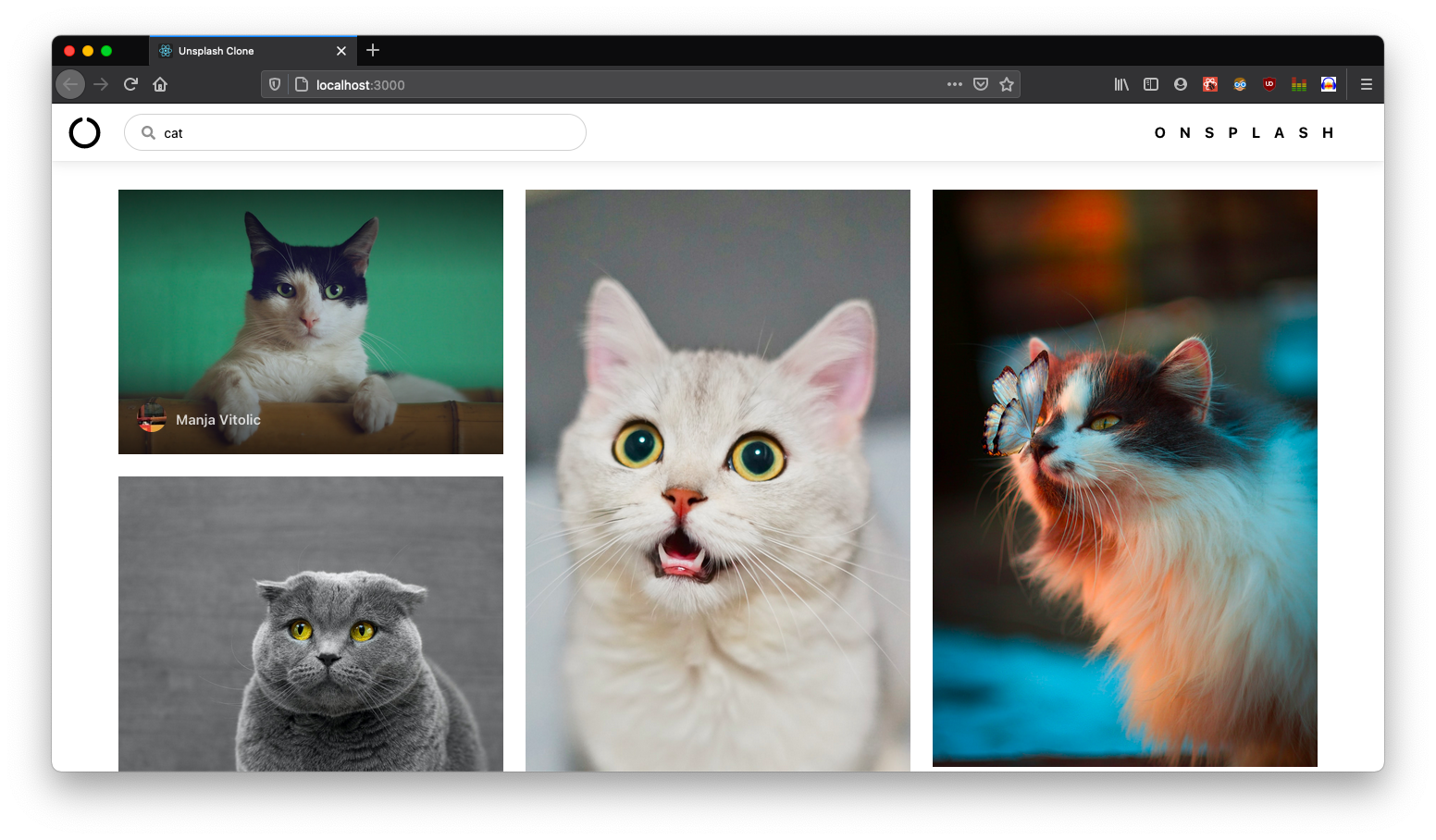Focus the search field containing cat

point(355,132)
